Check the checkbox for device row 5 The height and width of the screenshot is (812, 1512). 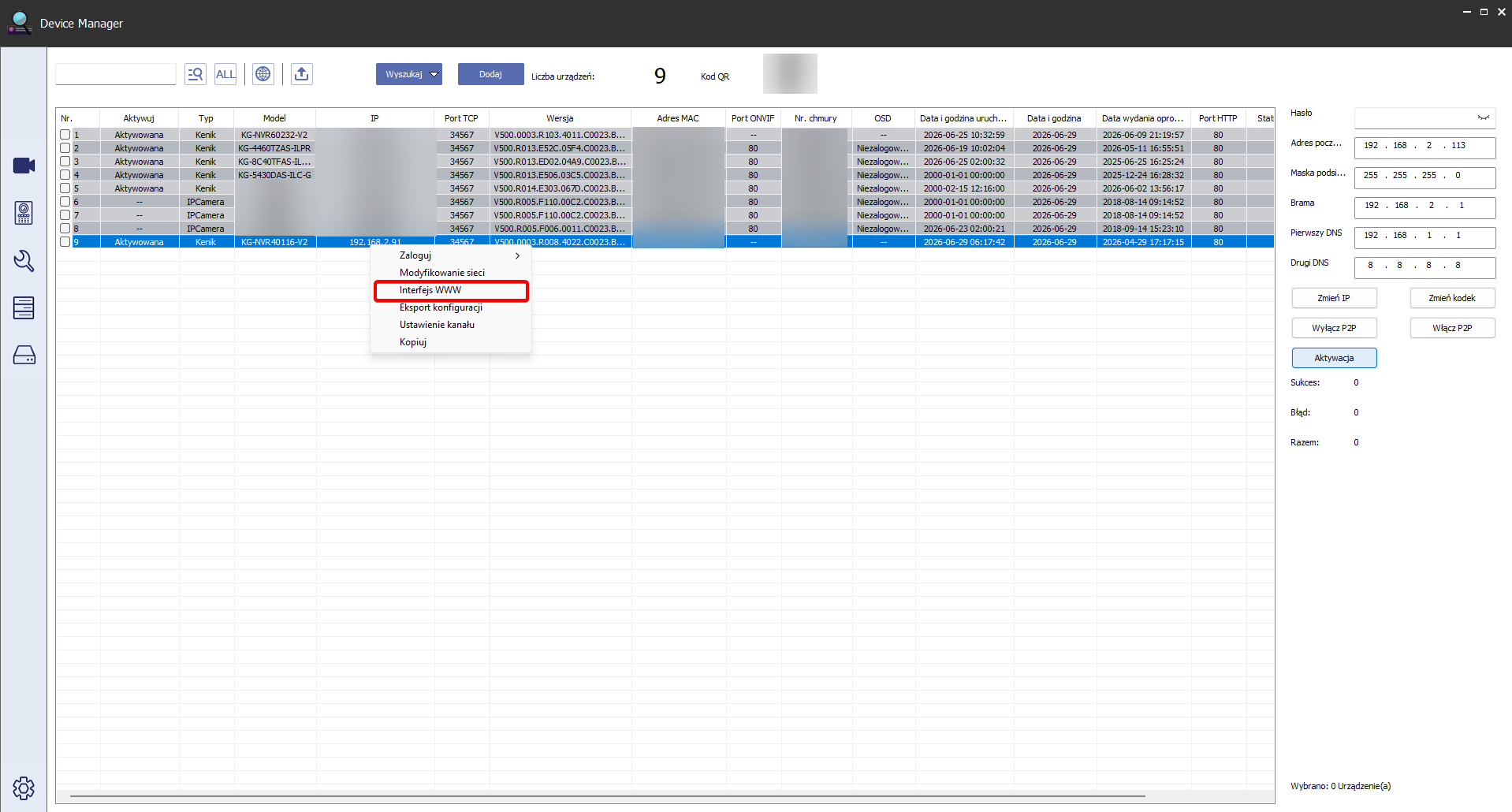[65, 188]
